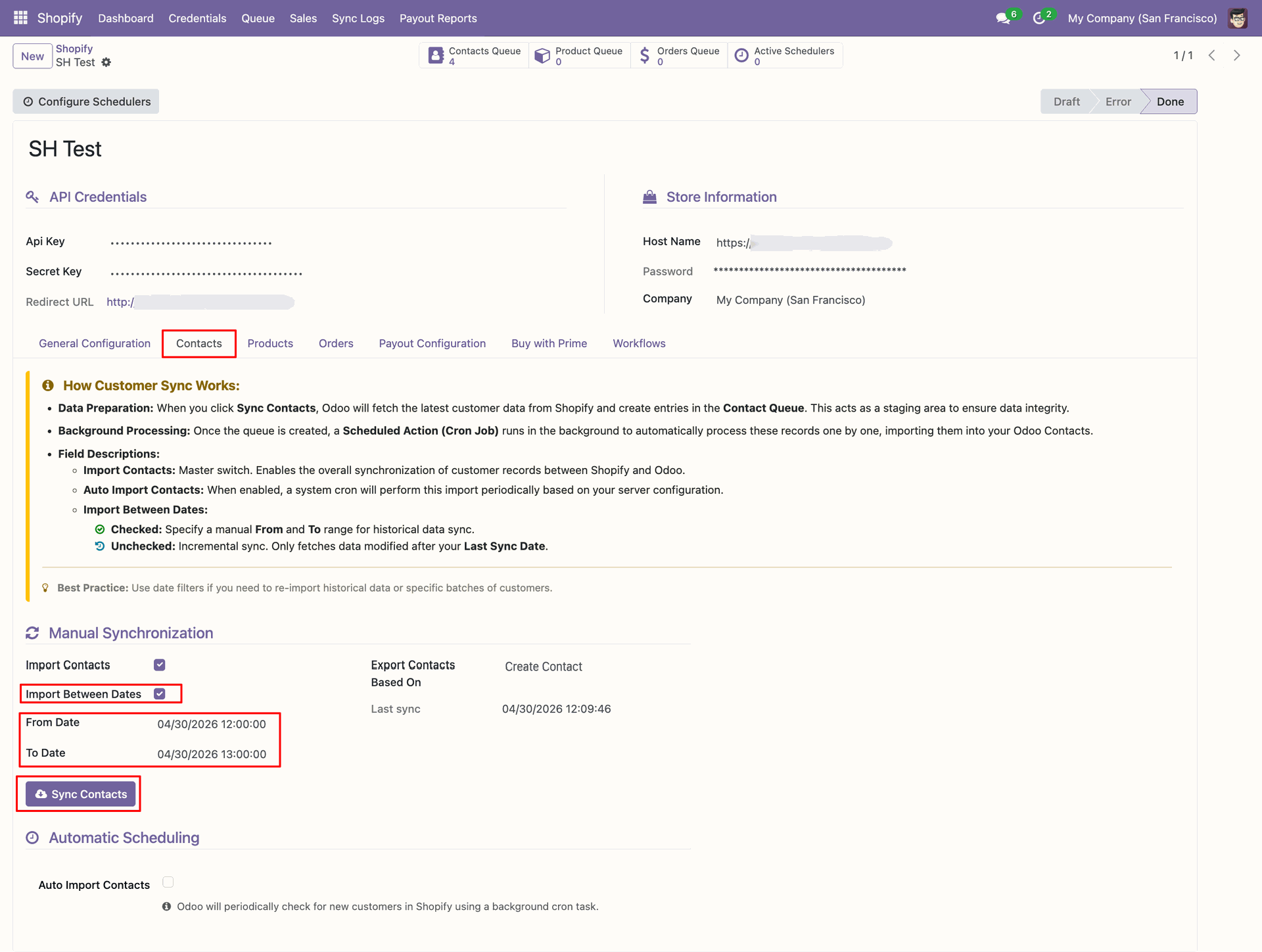Image resolution: width=1262 pixels, height=952 pixels.
Task: Open the Sales menu
Action: tap(303, 18)
